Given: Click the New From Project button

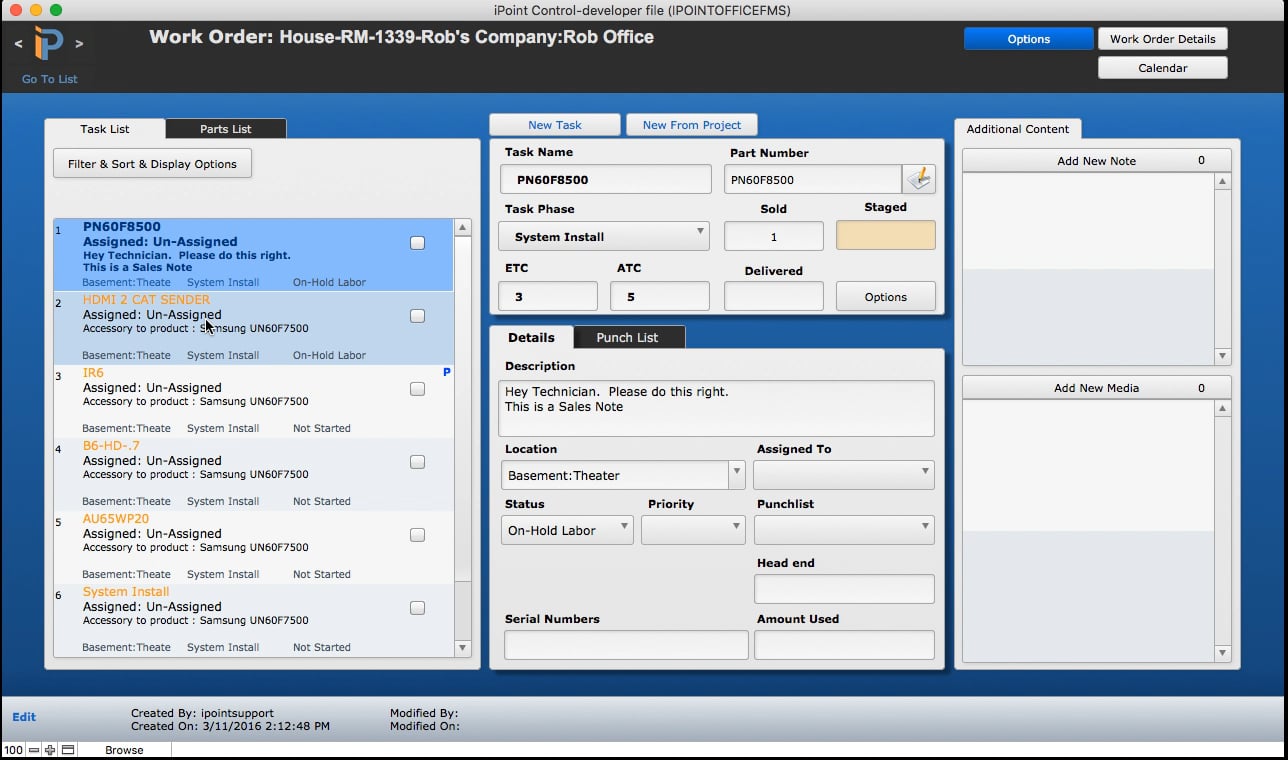Looking at the screenshot, I should (692, 125).
